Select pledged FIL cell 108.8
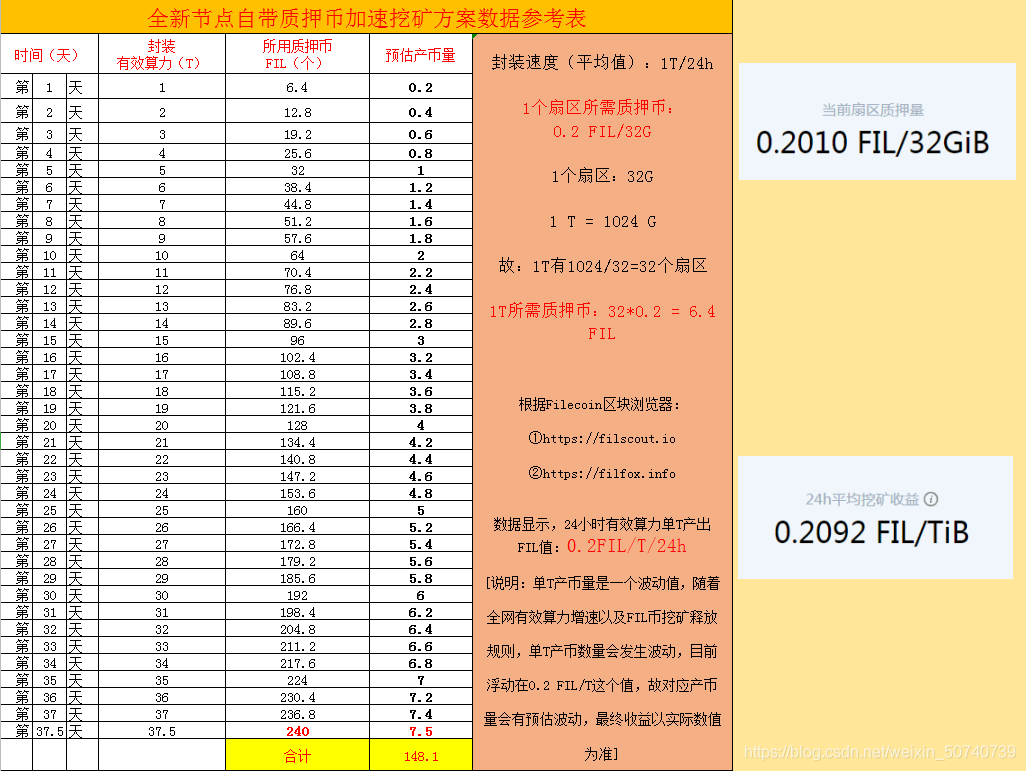 [x=297, y=374]
